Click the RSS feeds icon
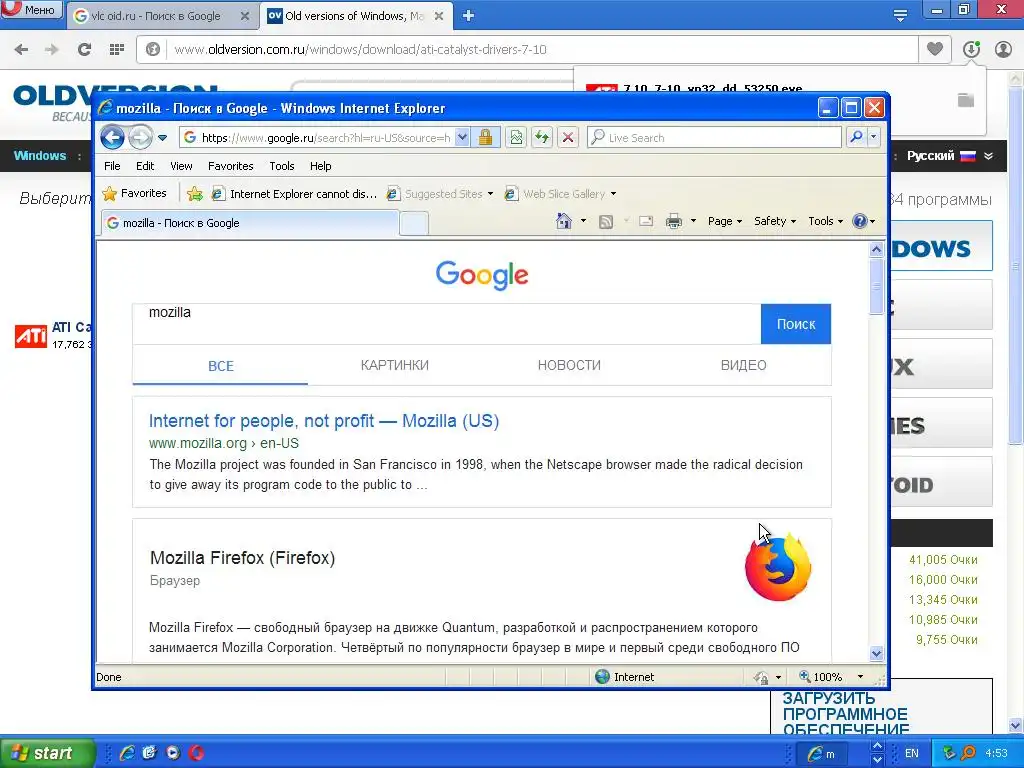The image size is (1024, 768). coord(606,221)
